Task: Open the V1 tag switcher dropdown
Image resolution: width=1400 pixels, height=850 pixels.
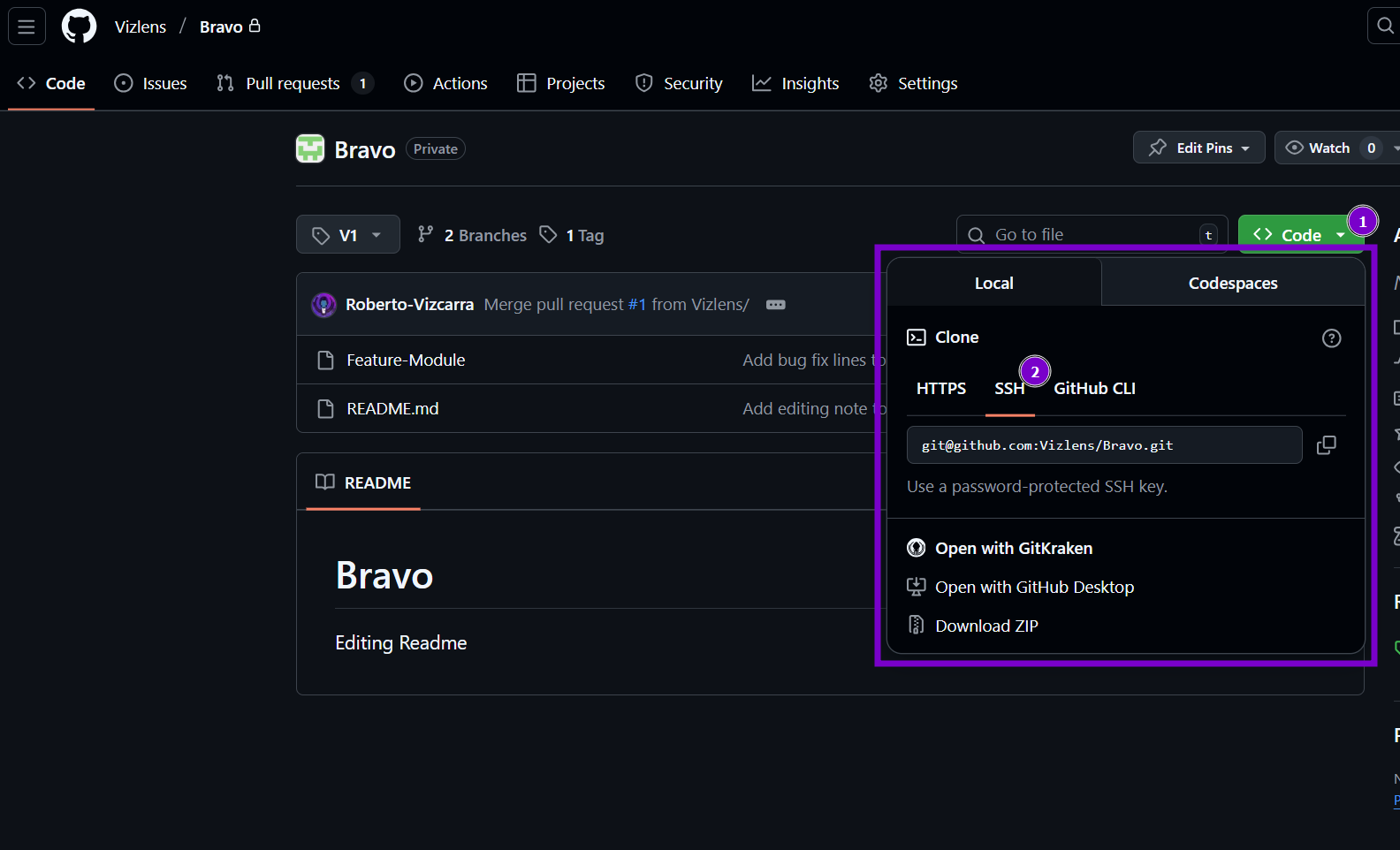Action: [x=348, y=235]
